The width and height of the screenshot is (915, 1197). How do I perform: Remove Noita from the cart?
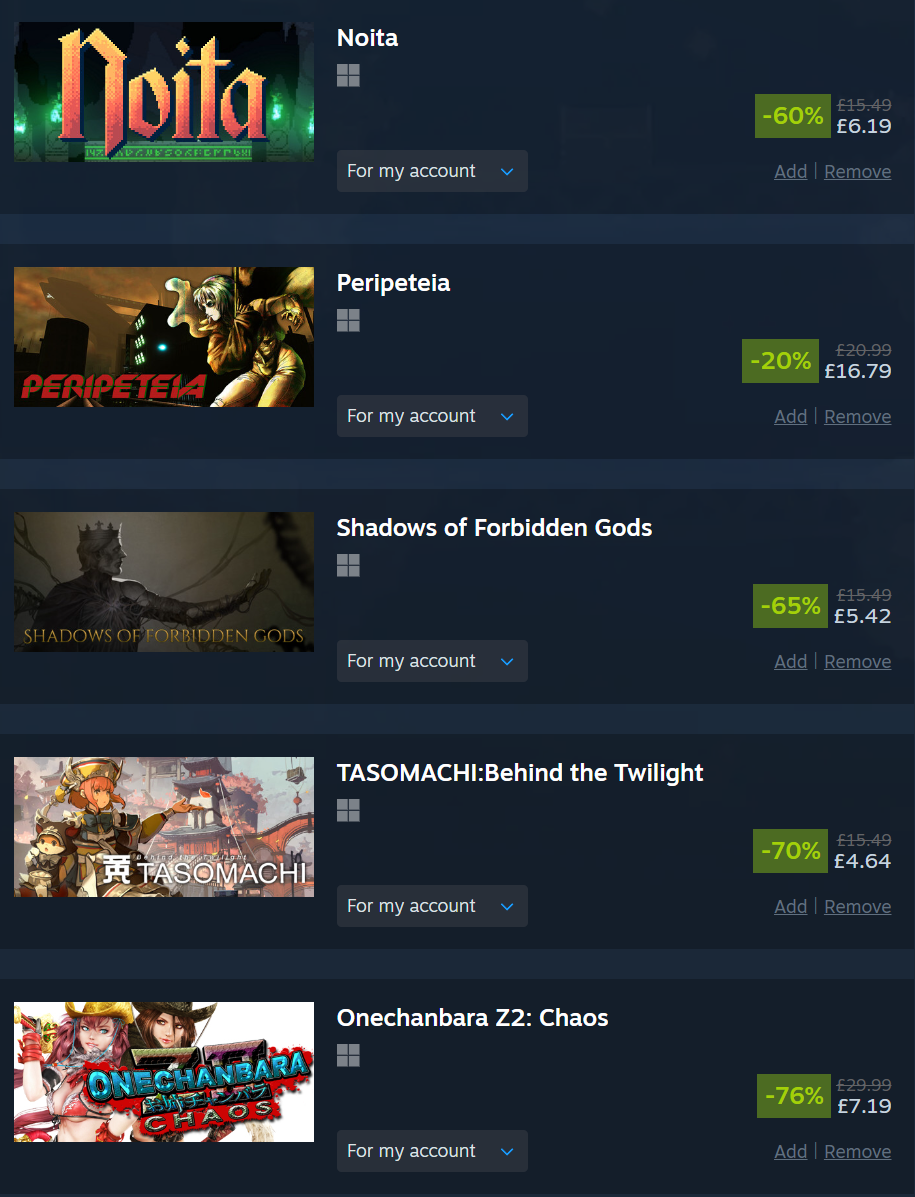tap(857, 172)
